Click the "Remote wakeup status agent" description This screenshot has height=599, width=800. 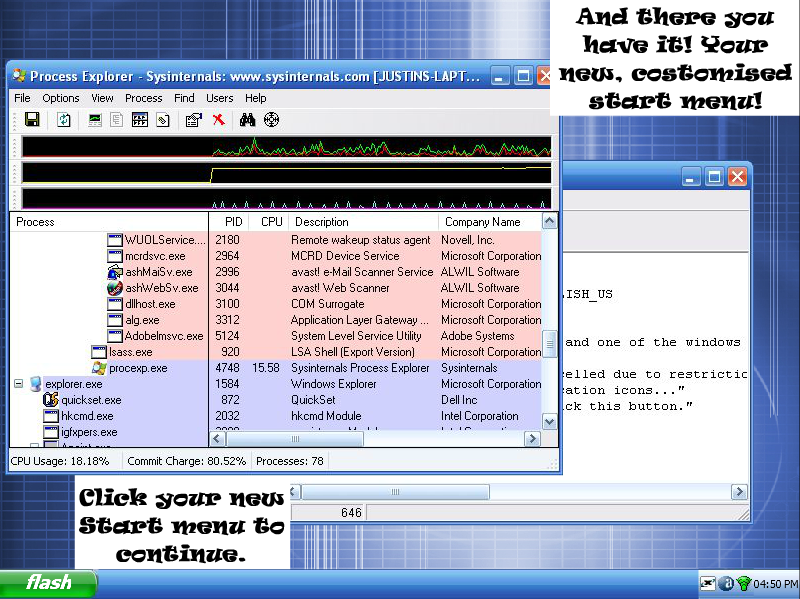coord(361,240)
